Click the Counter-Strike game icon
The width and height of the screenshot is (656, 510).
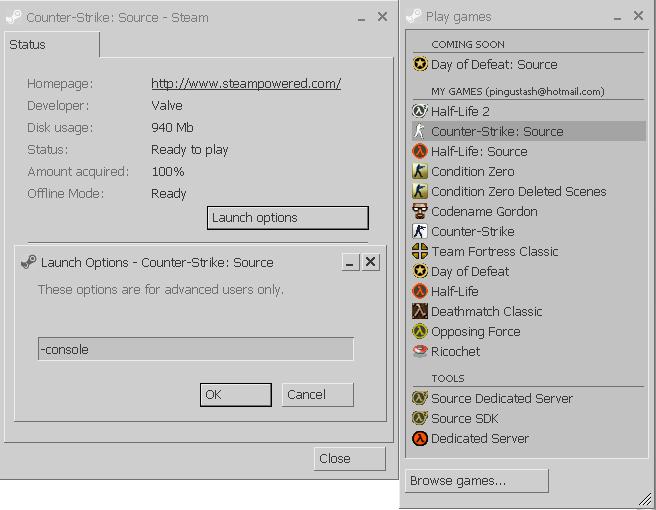click(420, 231)
